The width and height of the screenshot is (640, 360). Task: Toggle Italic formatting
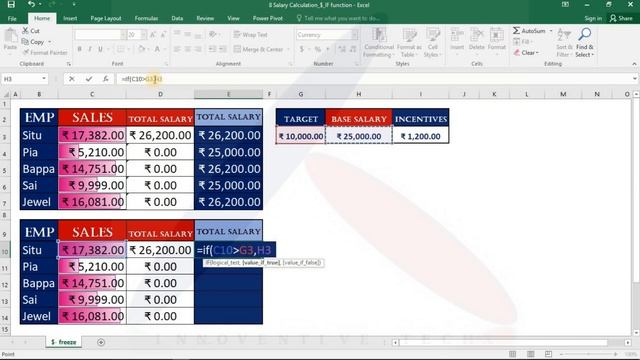(x=90, y=49)
